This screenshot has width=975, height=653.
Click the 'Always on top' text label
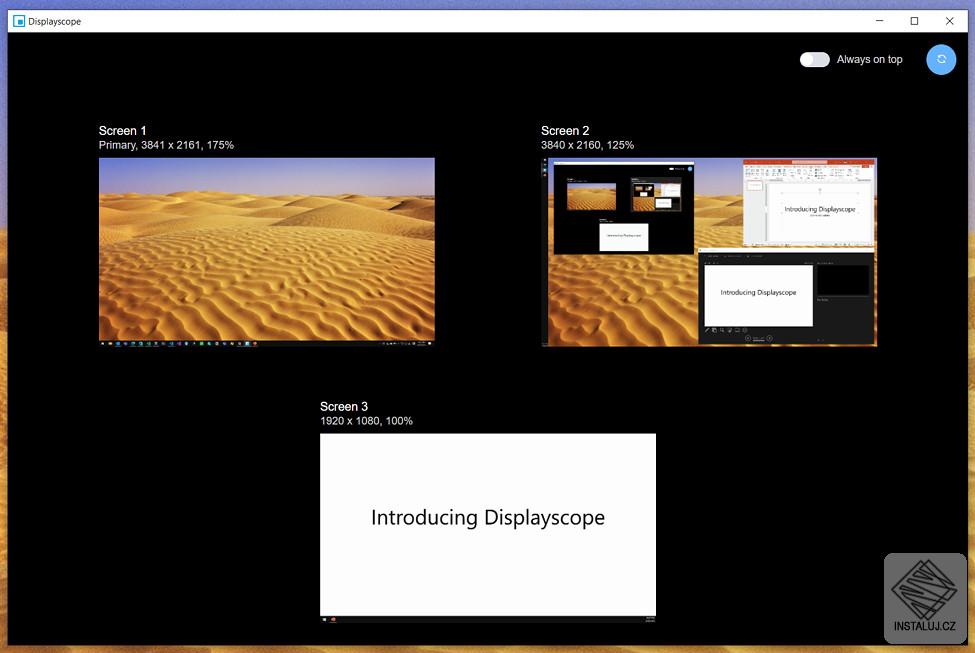pos(869,60)
